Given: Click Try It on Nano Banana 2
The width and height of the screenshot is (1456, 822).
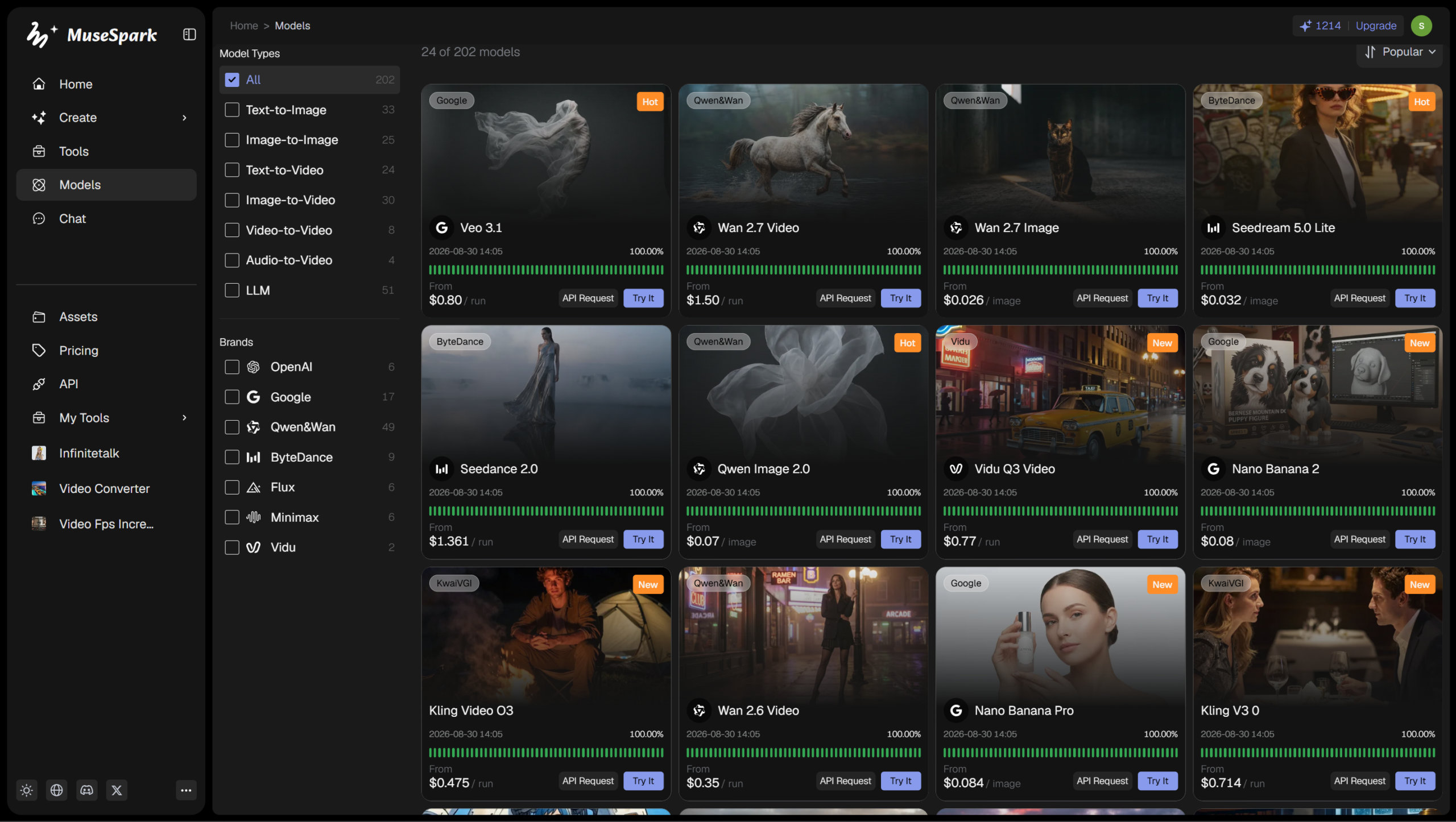Looking at the screenshot, I should [x=1415, y=539].
